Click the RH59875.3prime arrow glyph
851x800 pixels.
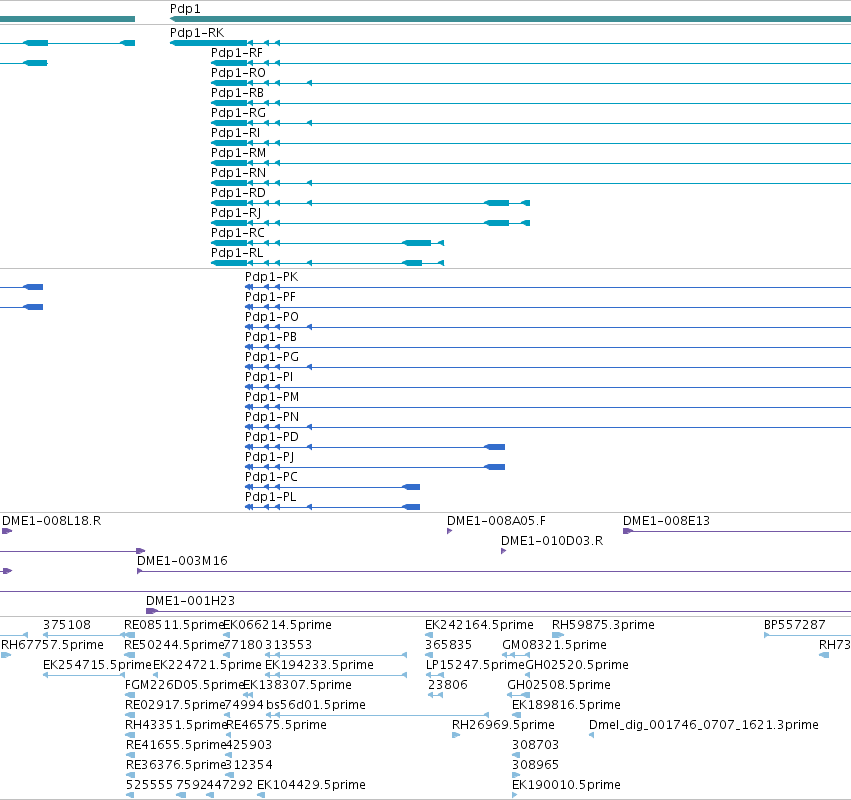pyautogui.click(x=558, y=635)
